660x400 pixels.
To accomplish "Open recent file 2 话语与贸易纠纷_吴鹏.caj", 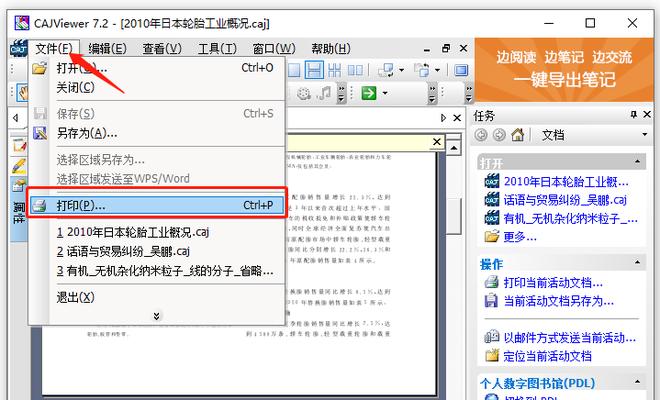I will [x=158, y=251].
